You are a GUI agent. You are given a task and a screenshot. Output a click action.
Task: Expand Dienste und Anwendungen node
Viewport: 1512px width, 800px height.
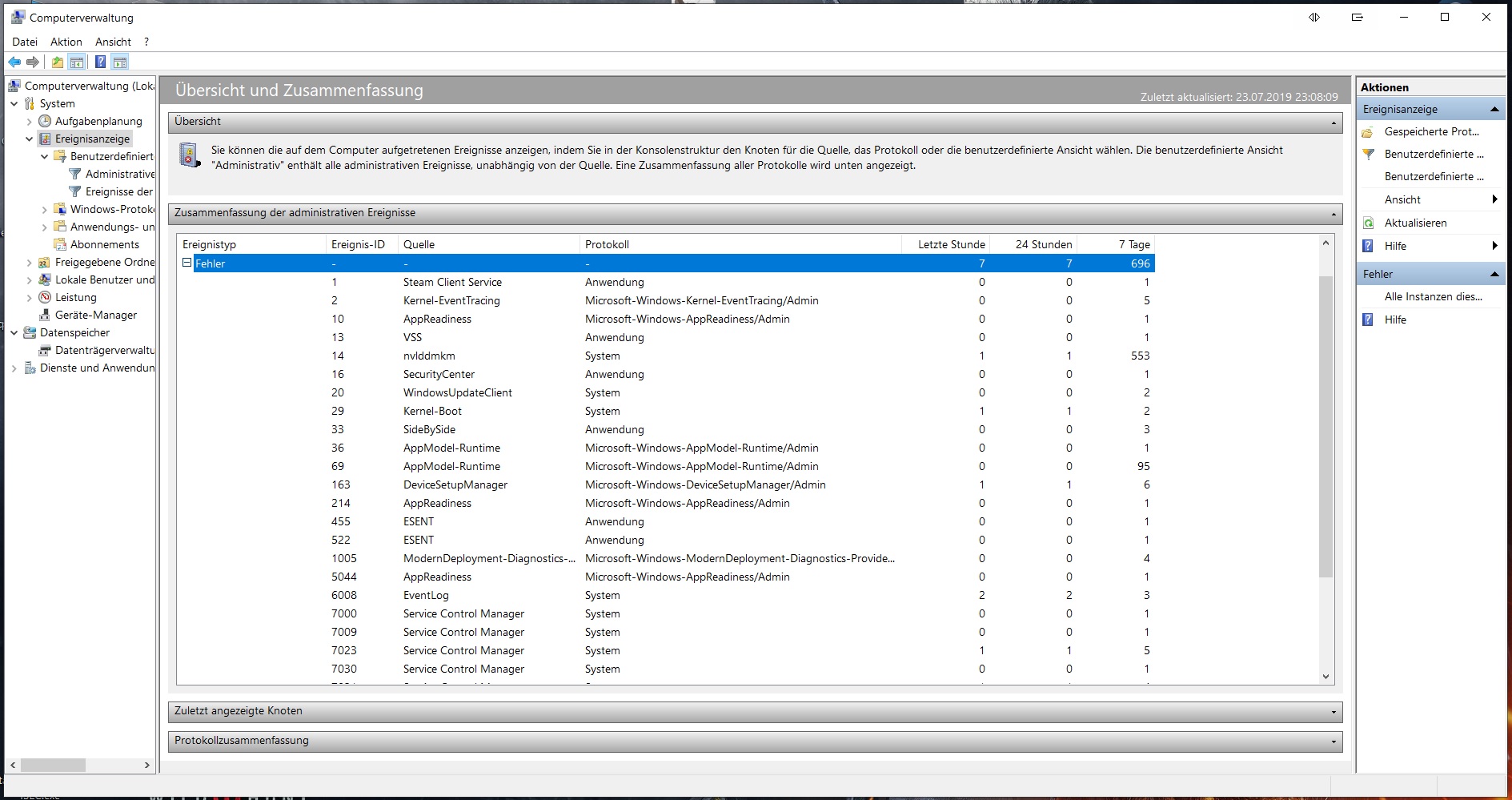tap(14, 368)
